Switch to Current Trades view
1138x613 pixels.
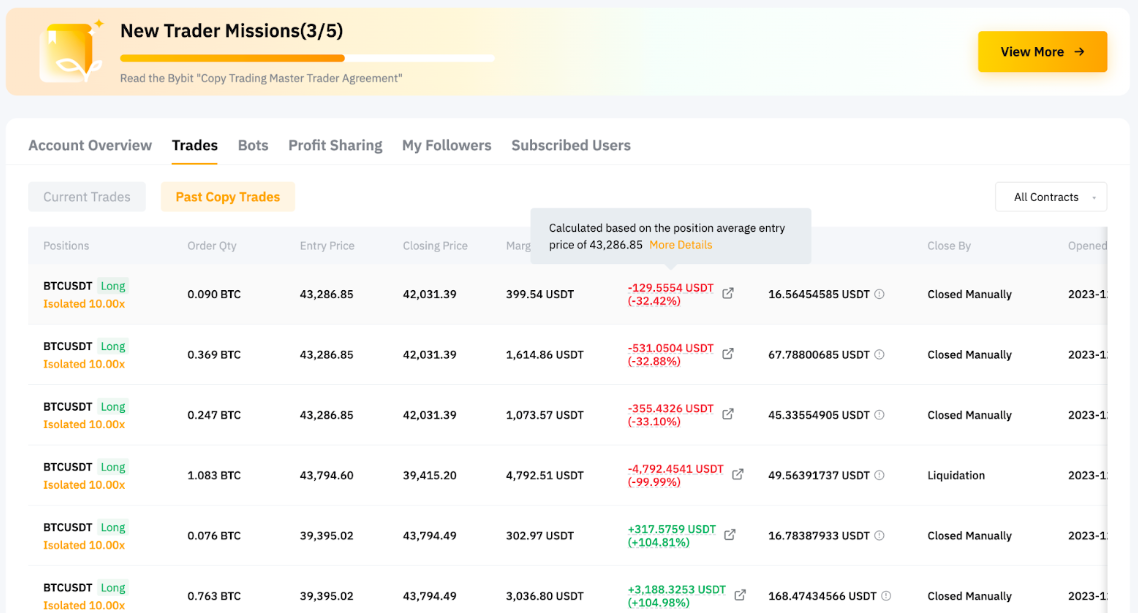click(x=87, y=197)
